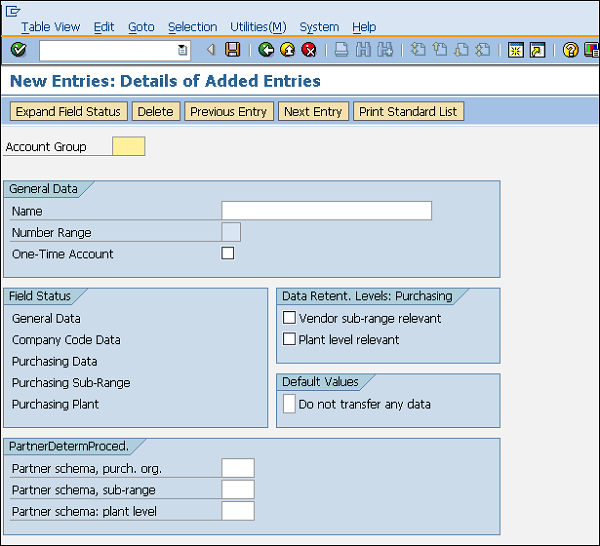Screen dimensions: 600x546
Task: Click the red Cancel icon
Action: tap(309, 50)
